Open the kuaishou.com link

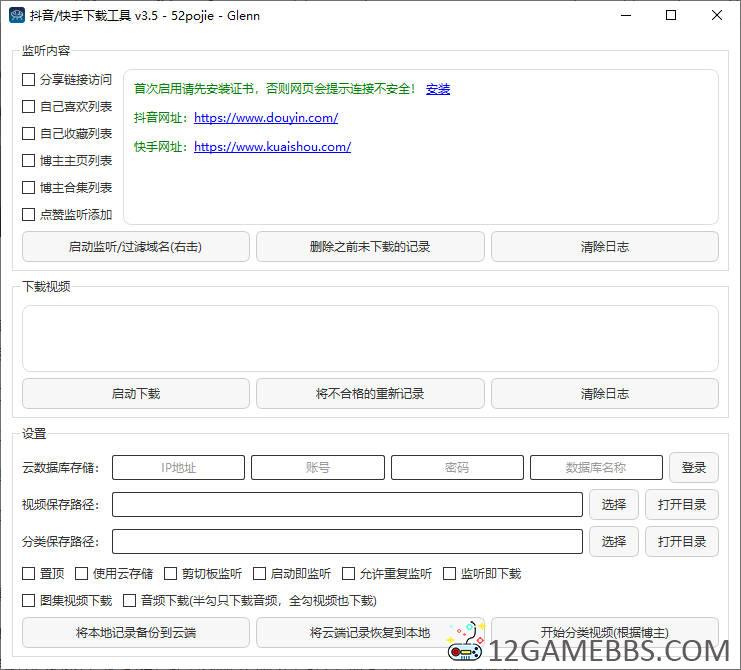[x=272, y=147]
